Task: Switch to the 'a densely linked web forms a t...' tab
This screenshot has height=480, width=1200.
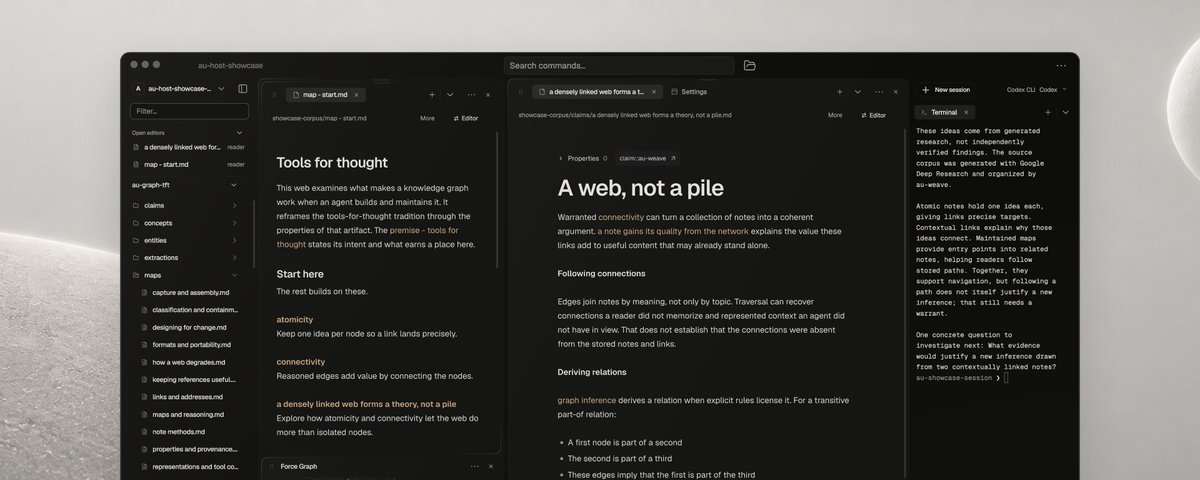Action: [x=598, y=91]
